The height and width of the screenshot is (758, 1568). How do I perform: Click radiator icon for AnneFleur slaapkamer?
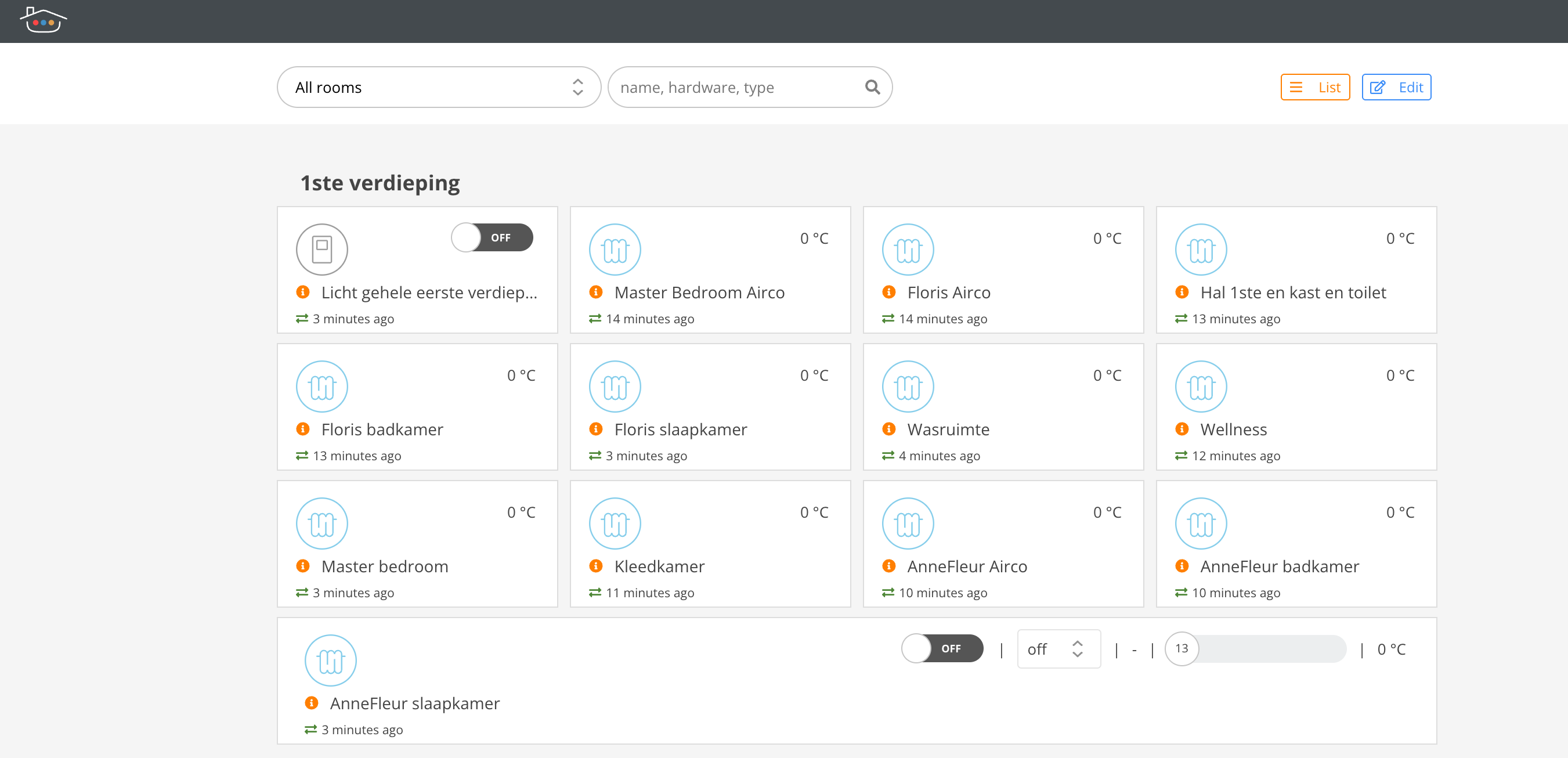pyautogui.click(x=330, y=660)
